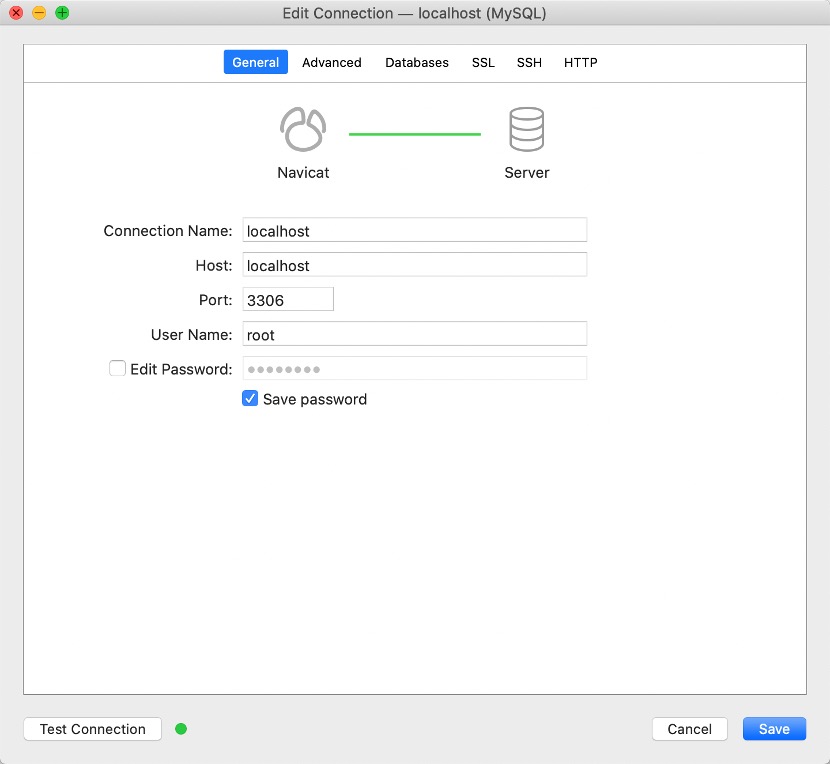Click the window title Edit Connection text
This screenshot has height=764, width=830.
coord(414,13)
